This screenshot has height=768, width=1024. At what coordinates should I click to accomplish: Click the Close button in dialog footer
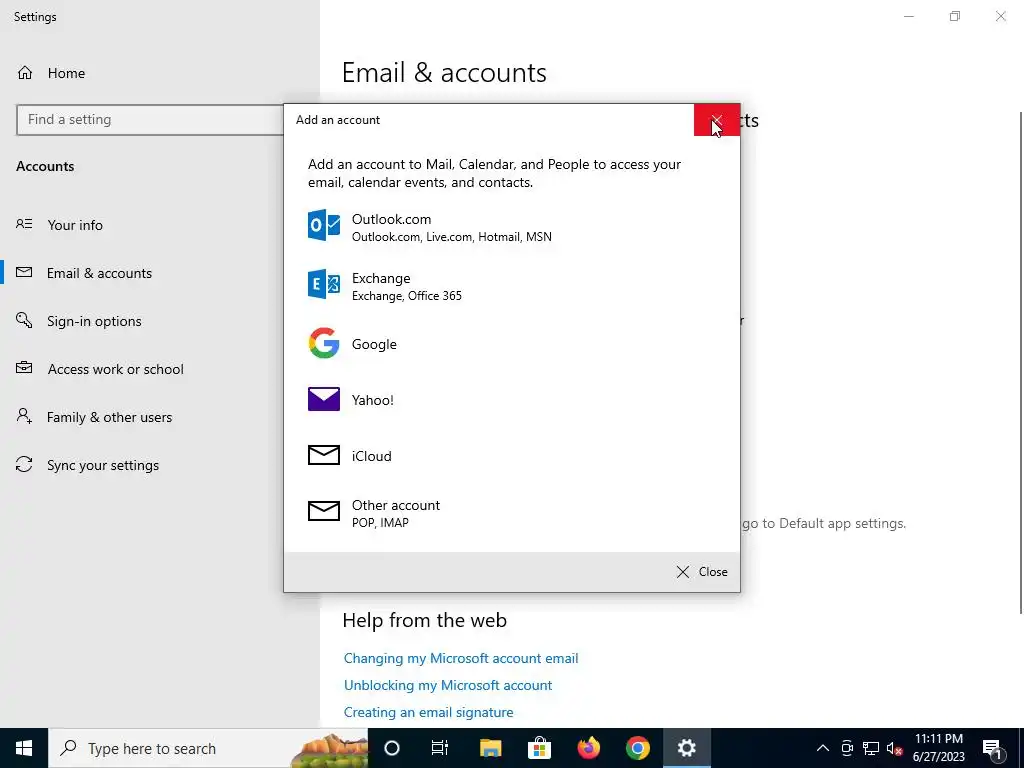pos(702,571)
